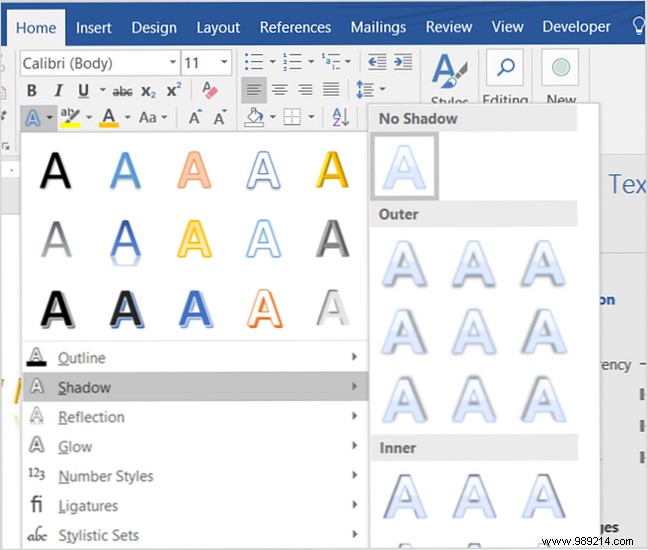Screen dimensions: 648x550
Task: Expand the Glow submenu
Action: (x=195, y=446)
